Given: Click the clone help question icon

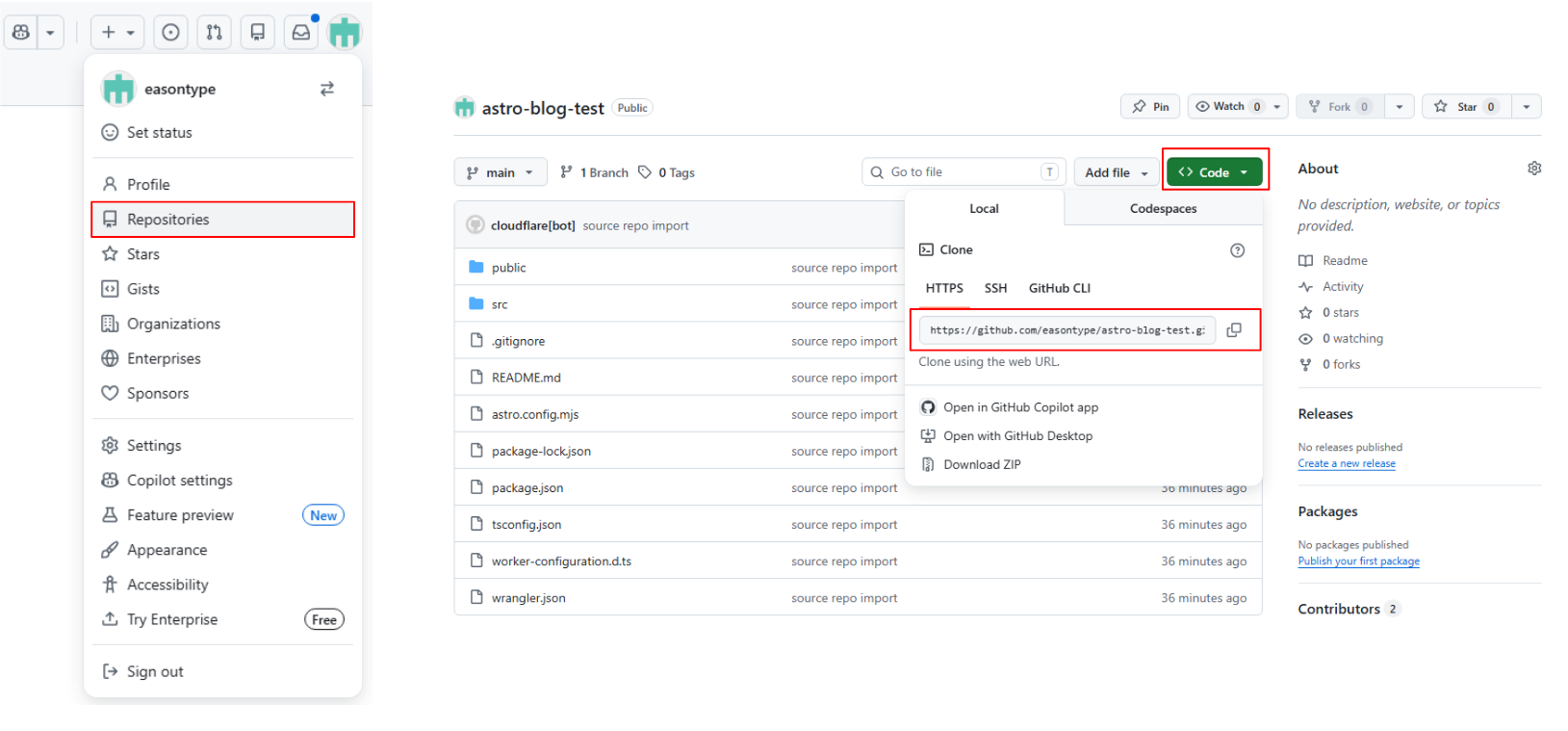Looking at the screenshot, I should click(1237, 250).
